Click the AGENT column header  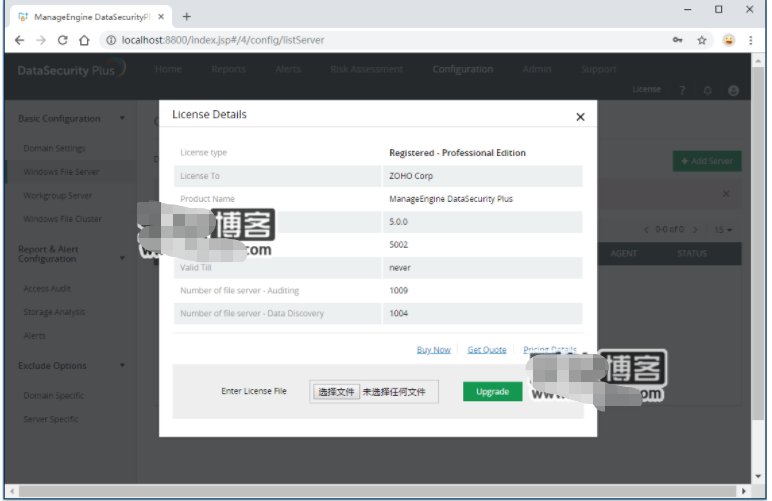coord(623,254)
